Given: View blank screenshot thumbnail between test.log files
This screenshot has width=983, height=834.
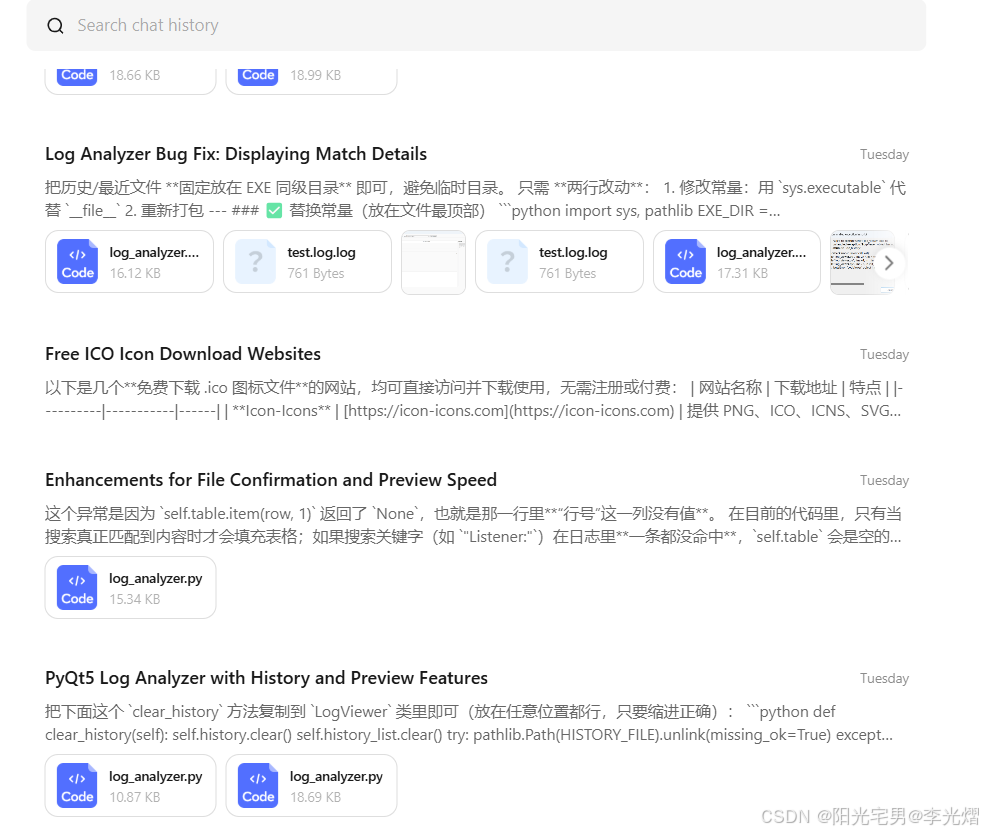Looking at the screenshot, I should tap(433, 261).
